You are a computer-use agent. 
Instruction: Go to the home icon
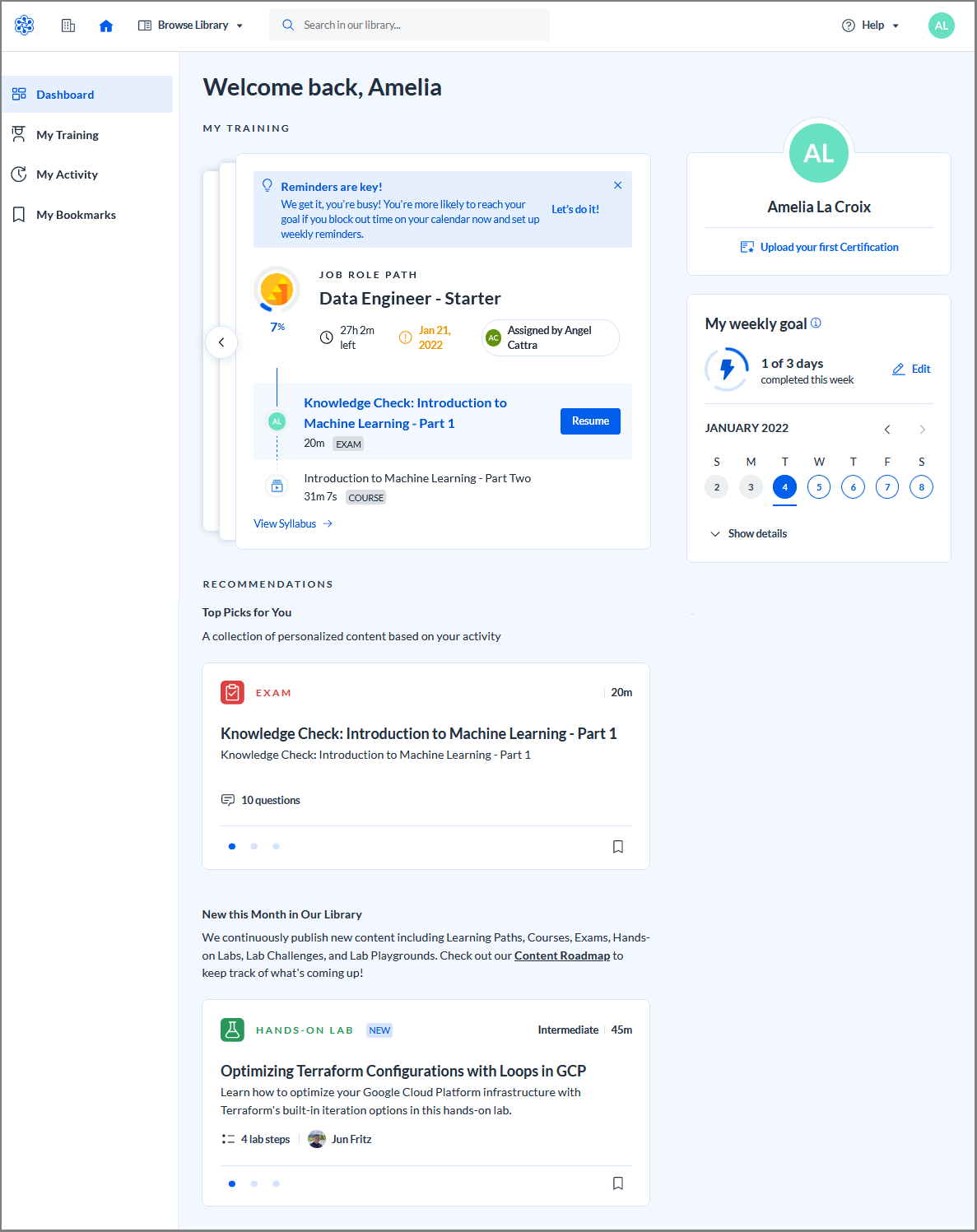tap(105, 26)
